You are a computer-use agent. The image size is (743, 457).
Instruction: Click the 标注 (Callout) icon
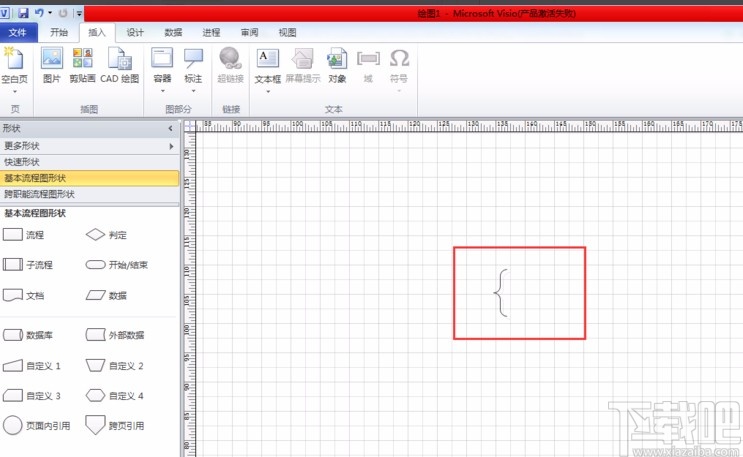coord(193,58)
